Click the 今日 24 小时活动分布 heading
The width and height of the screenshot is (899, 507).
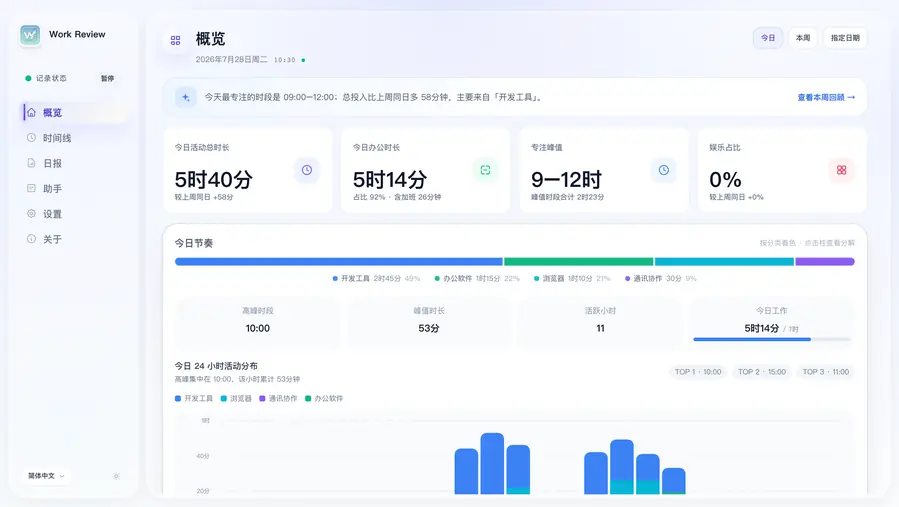click(x=216, y=365)
